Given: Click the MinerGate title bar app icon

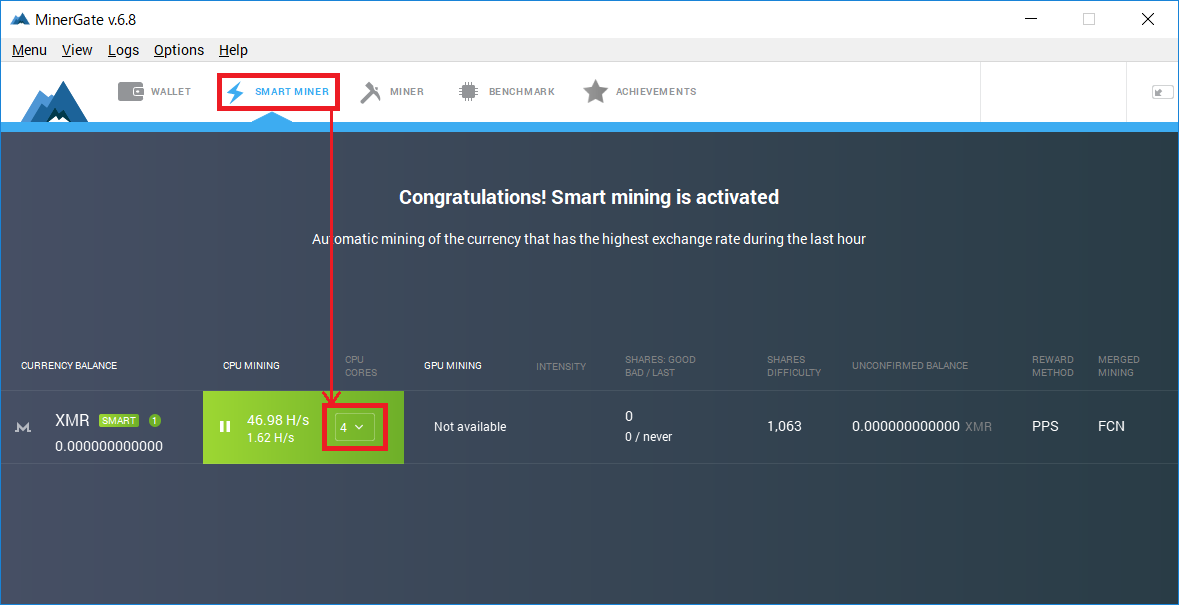Looking at the screenshot, I should click(x=20, y=20).
